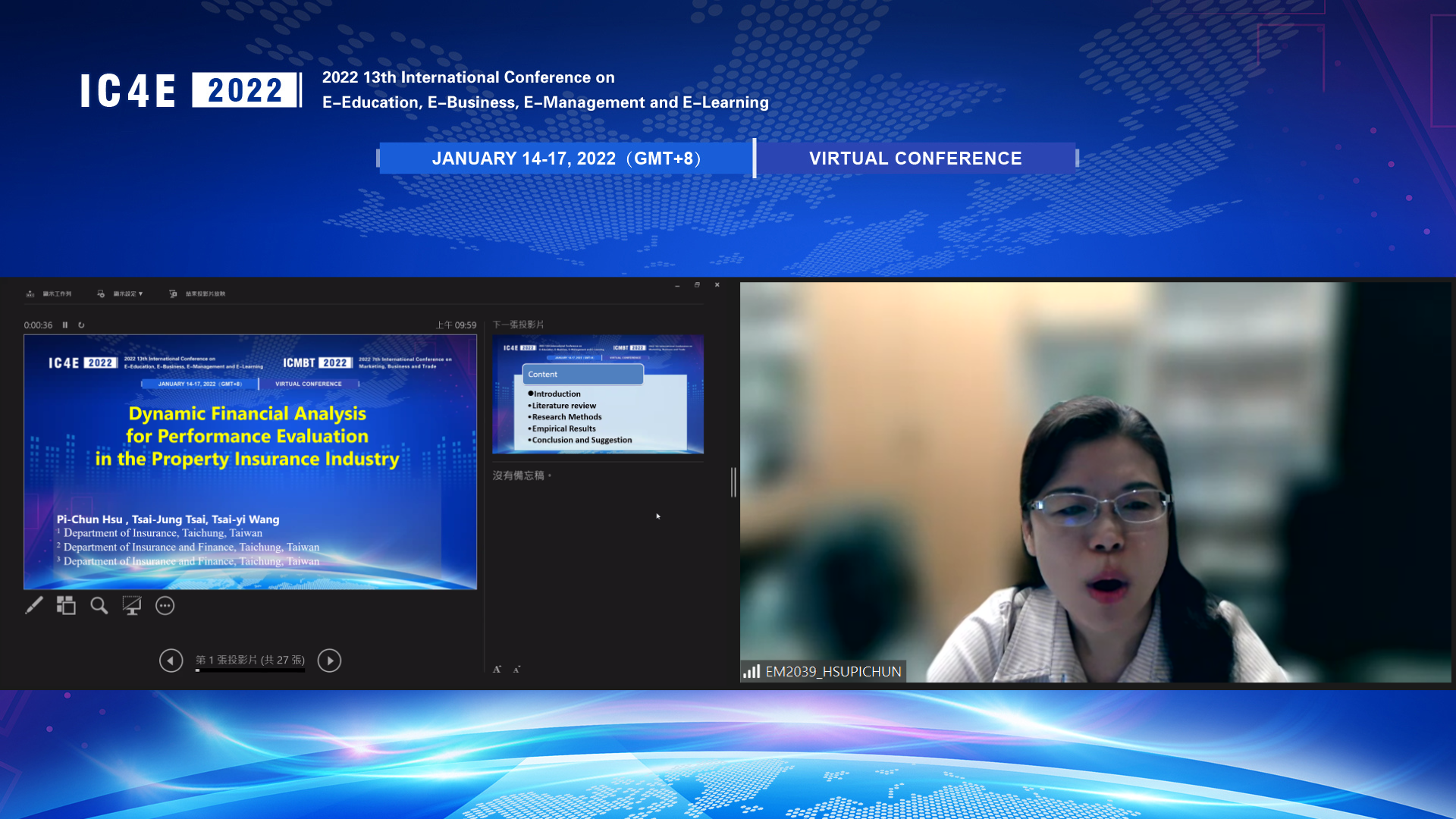Click the JANUARY 14-17, 2022 (GMT+8) banner

point(566,158)
